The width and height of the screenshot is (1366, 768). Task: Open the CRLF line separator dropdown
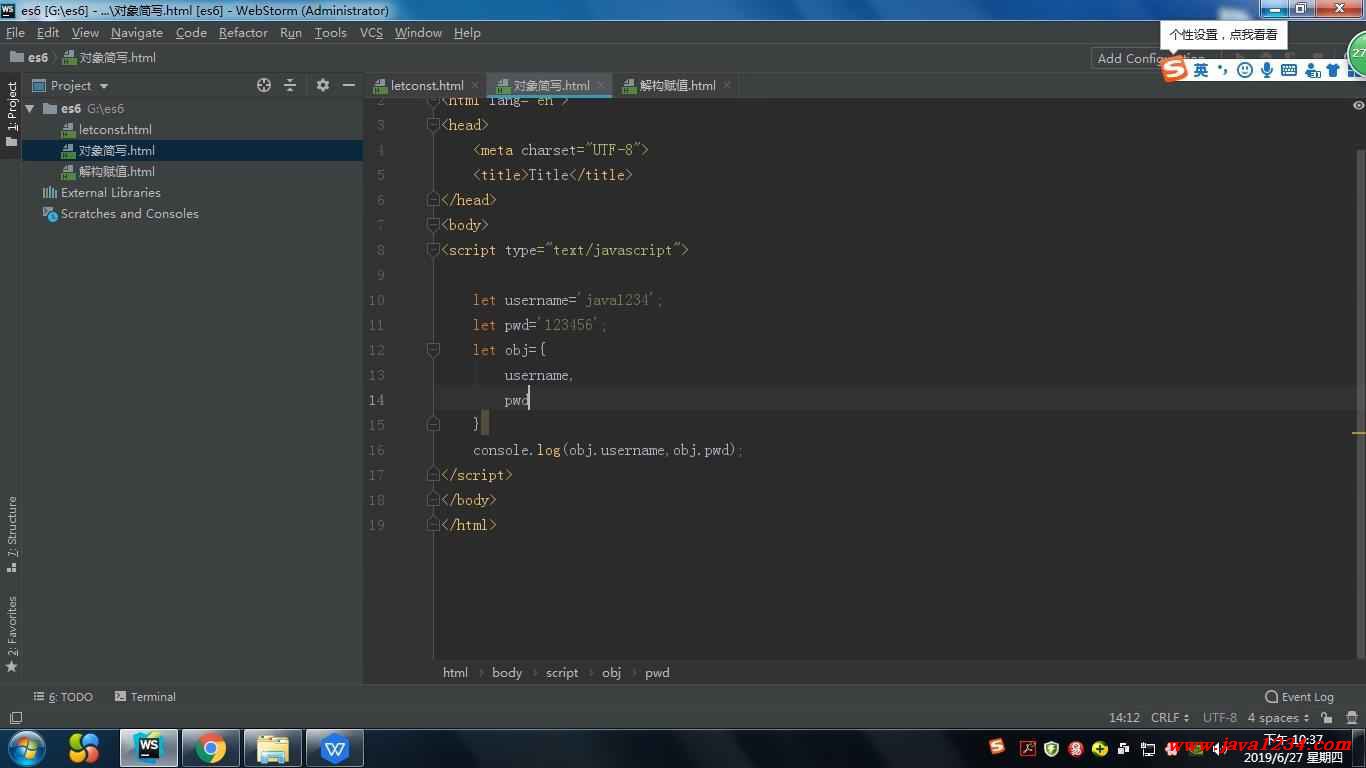click(x=1170, y=718)
